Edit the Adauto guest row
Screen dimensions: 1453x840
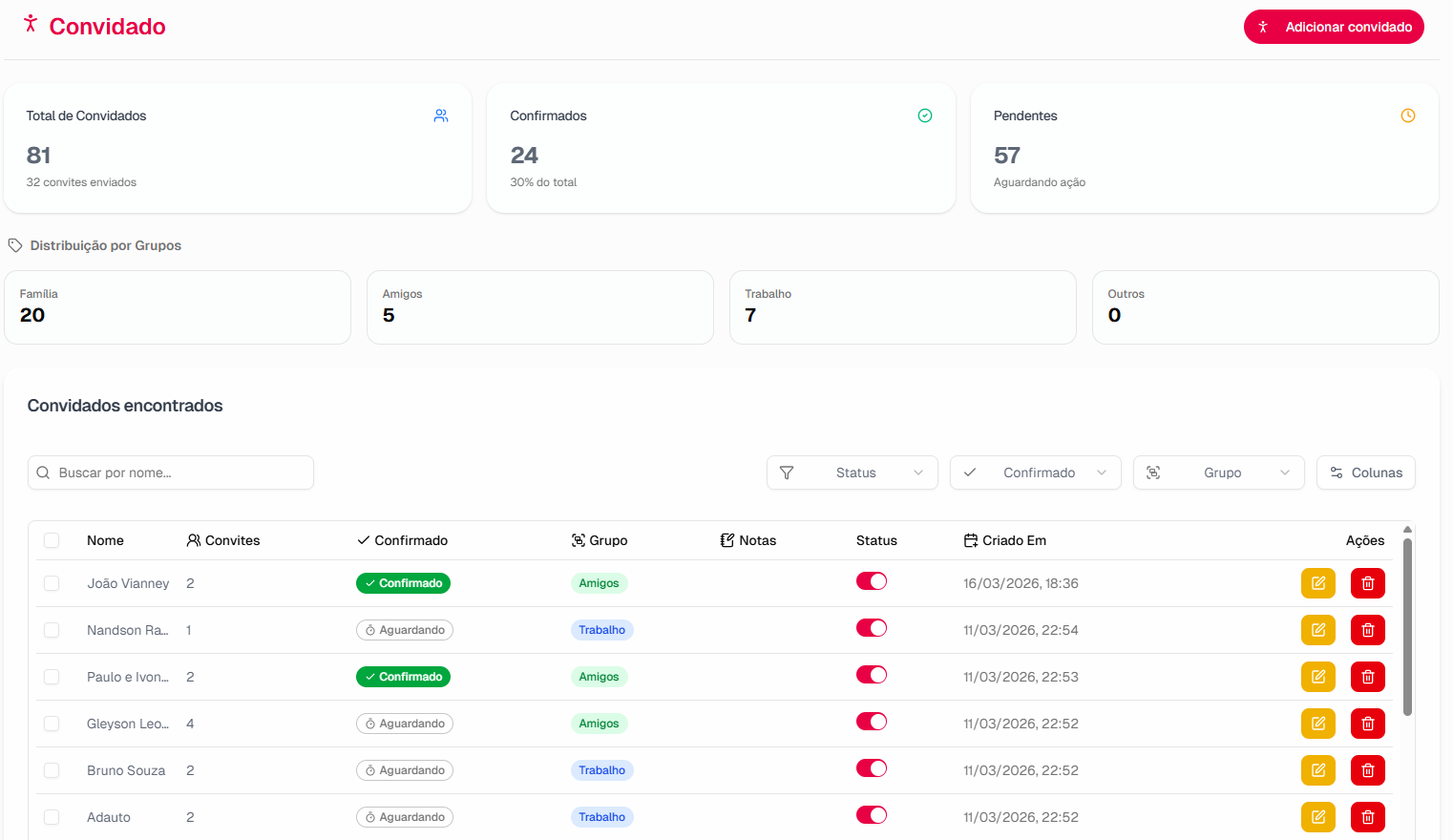coord(1318,817)
